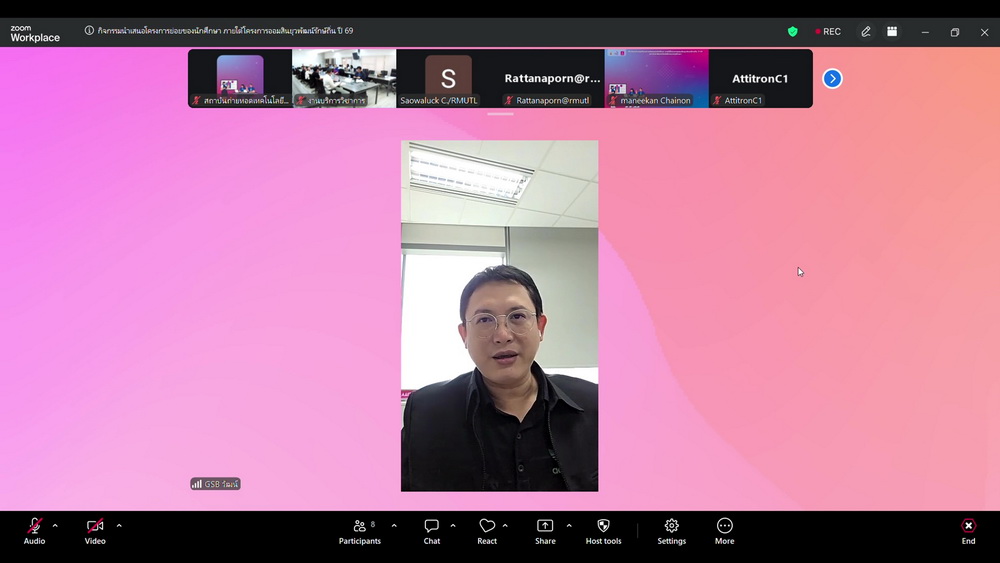Screen dimensions: 1000x563
Task: Open the React emoji menu
Action: (x=487, y=530)
